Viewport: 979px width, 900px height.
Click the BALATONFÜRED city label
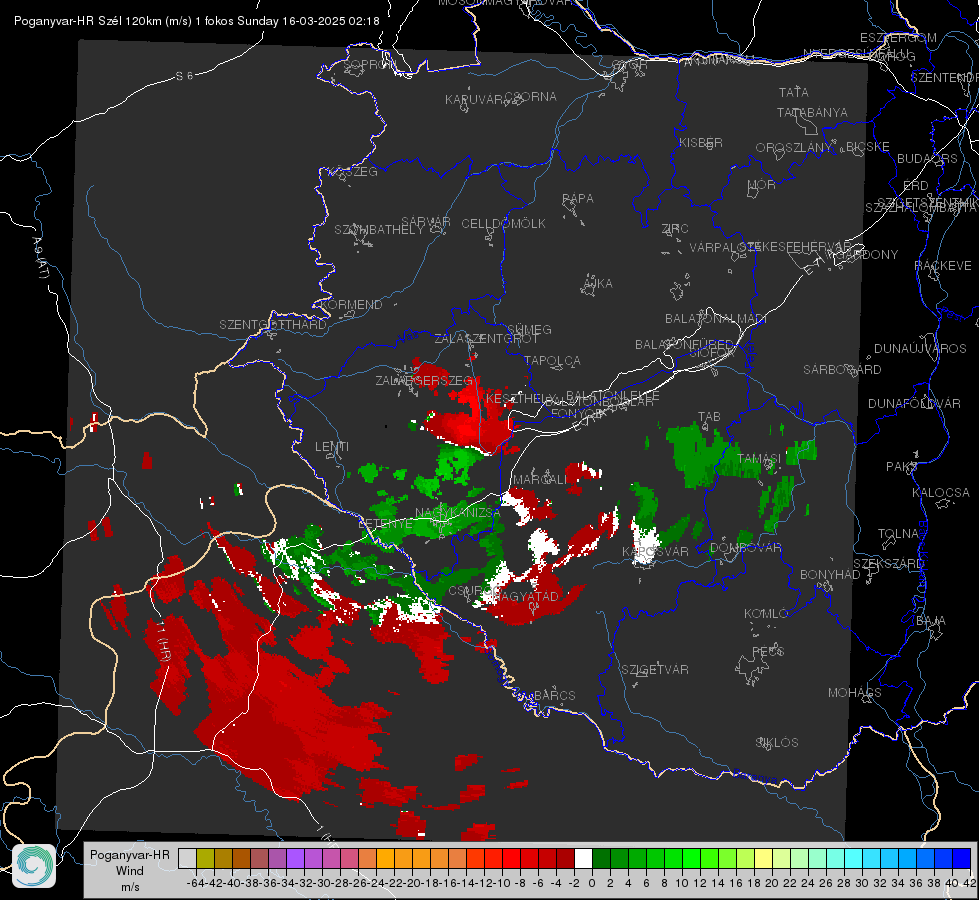tap(684, 345)
